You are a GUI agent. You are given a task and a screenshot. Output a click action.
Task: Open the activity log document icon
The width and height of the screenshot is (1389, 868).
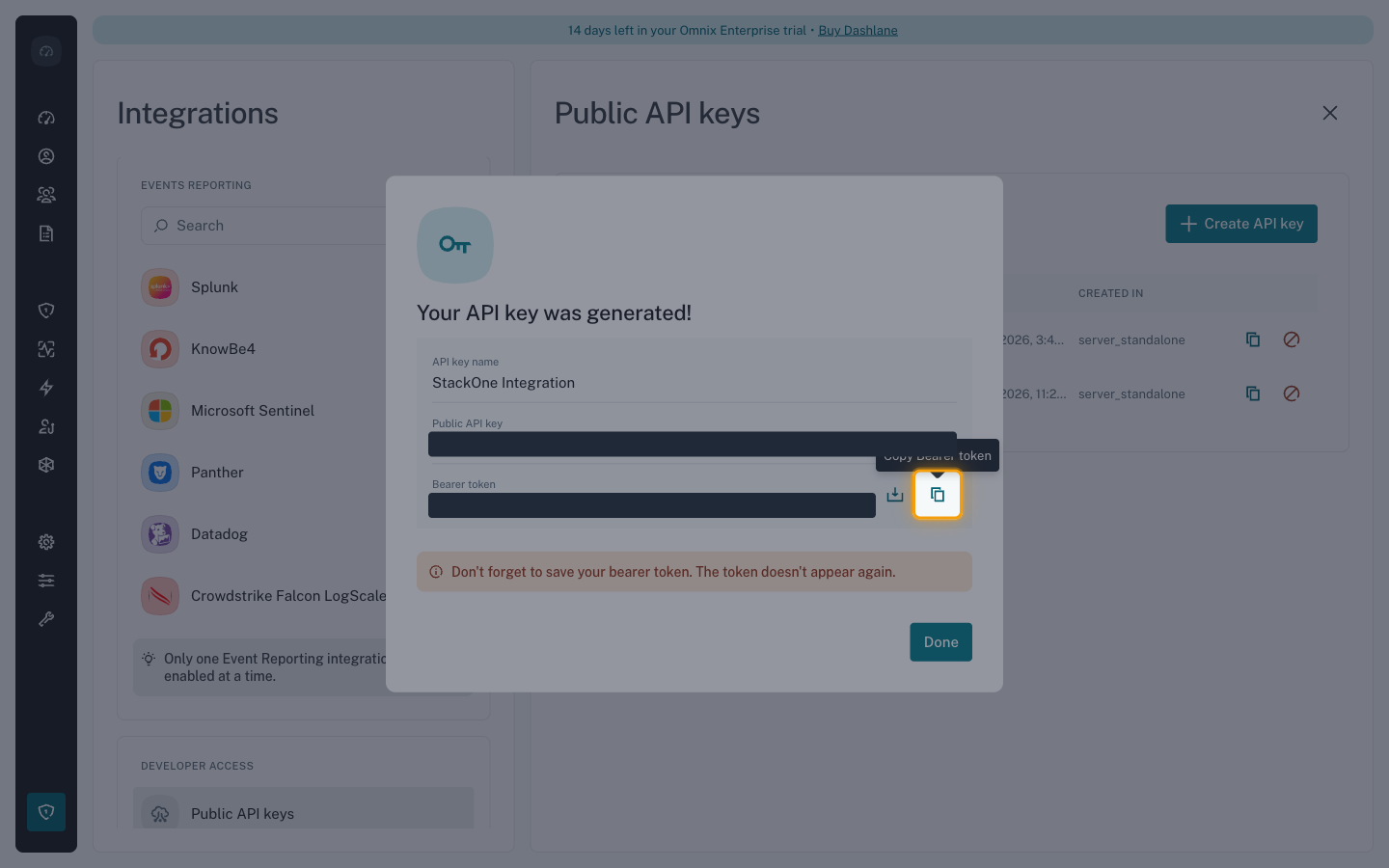pos(46,233)
